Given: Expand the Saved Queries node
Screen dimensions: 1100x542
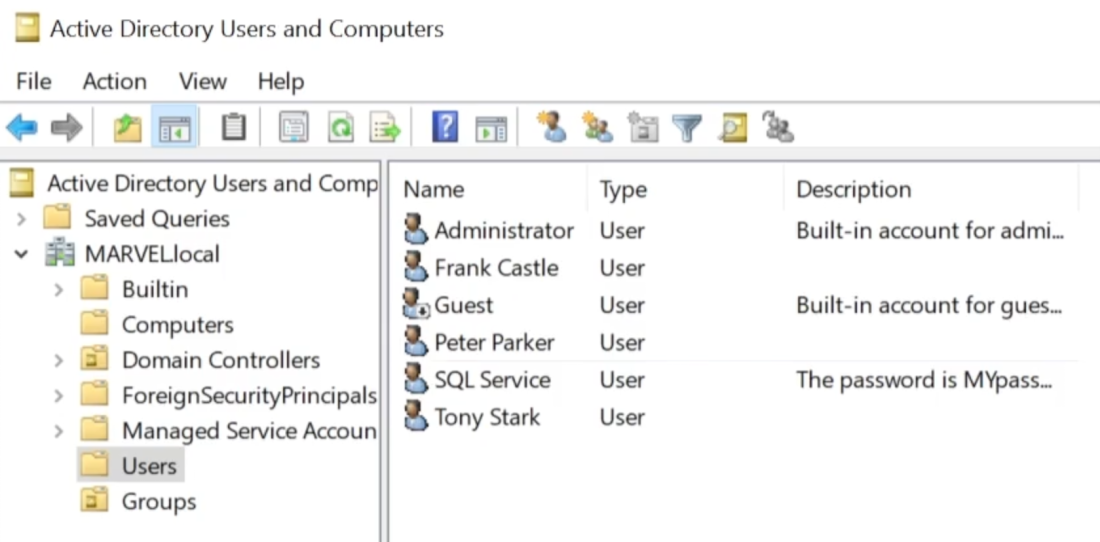Looking at the screenshot, I should click(21, 218).
